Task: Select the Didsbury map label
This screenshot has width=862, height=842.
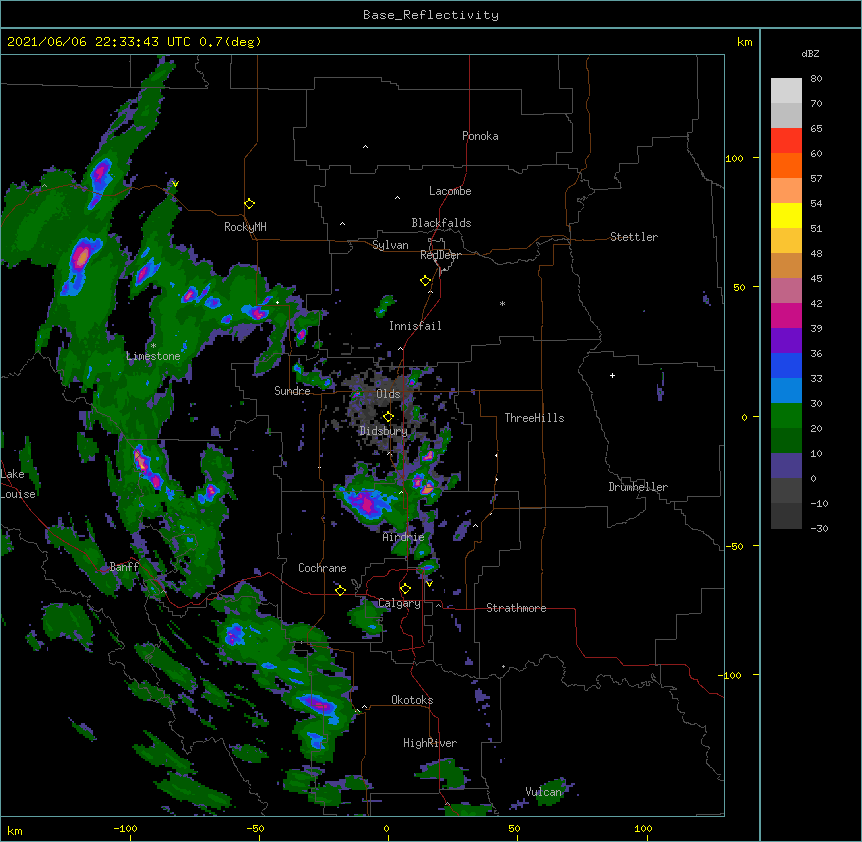Action: coord(384,431)
